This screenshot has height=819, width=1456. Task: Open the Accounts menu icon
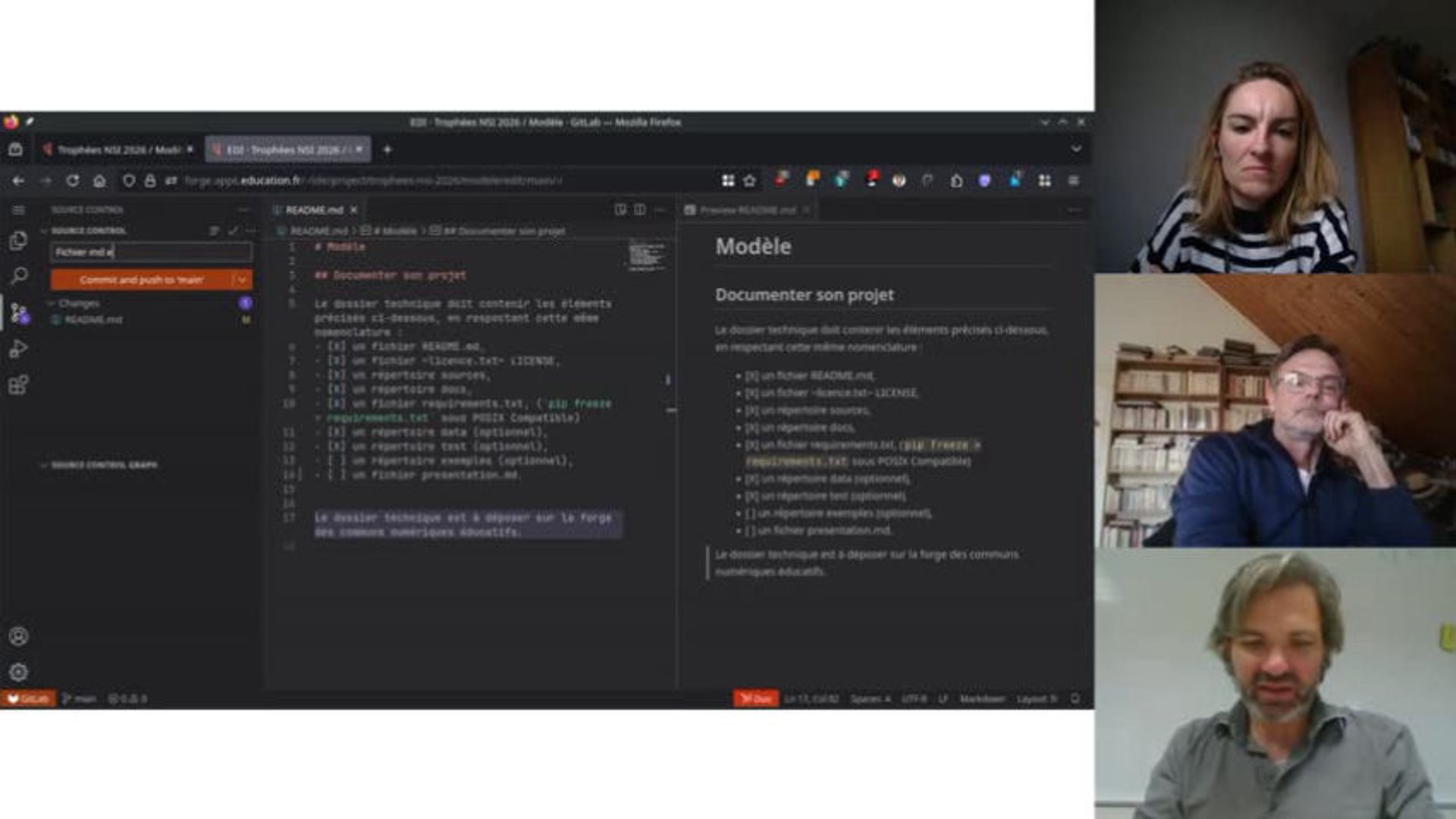(19, 636)
